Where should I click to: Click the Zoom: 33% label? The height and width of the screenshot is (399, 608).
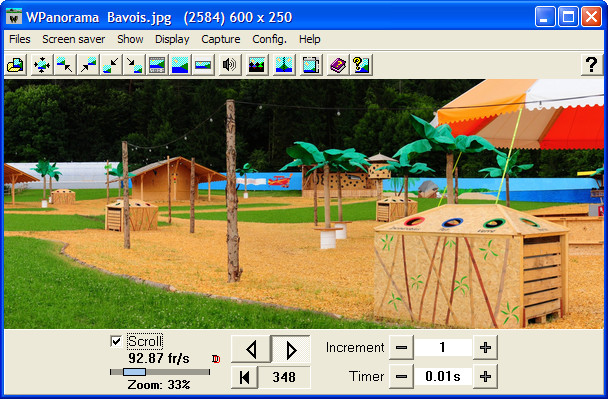tap(159, 385)
